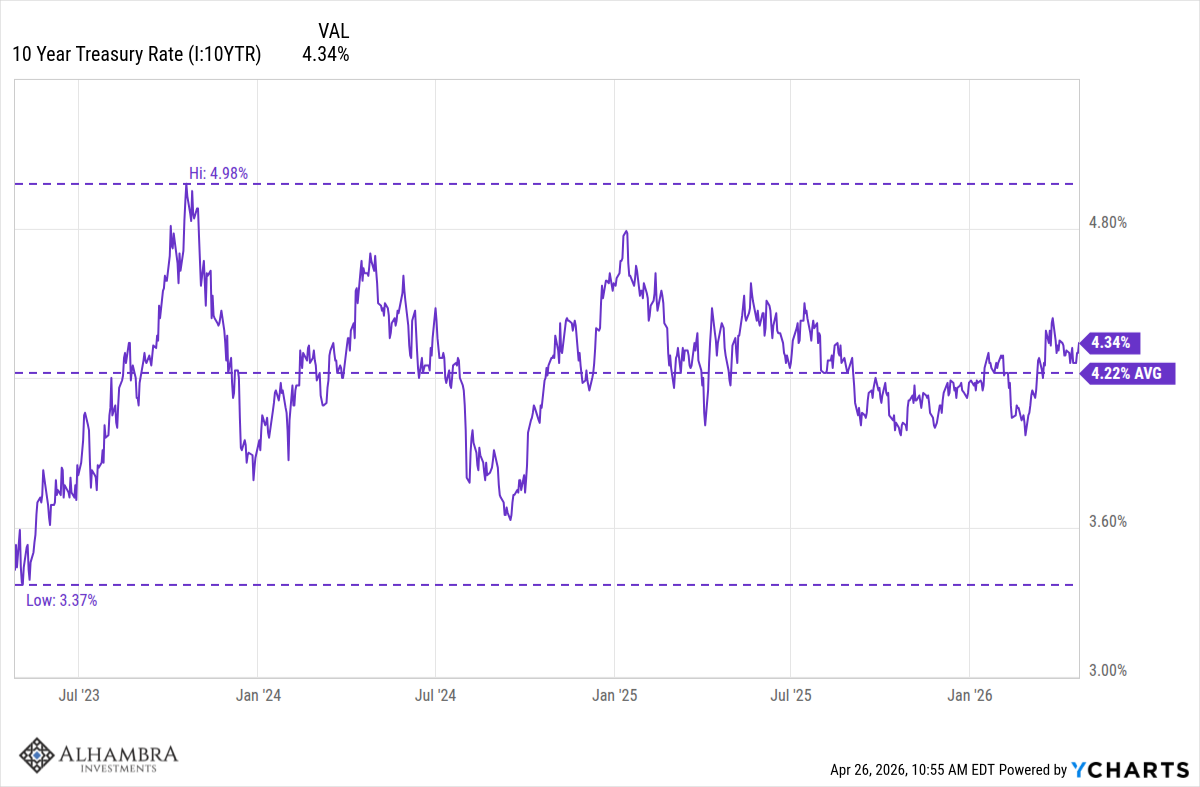Click the Low: 3.37% label

(x=61, y=600)
